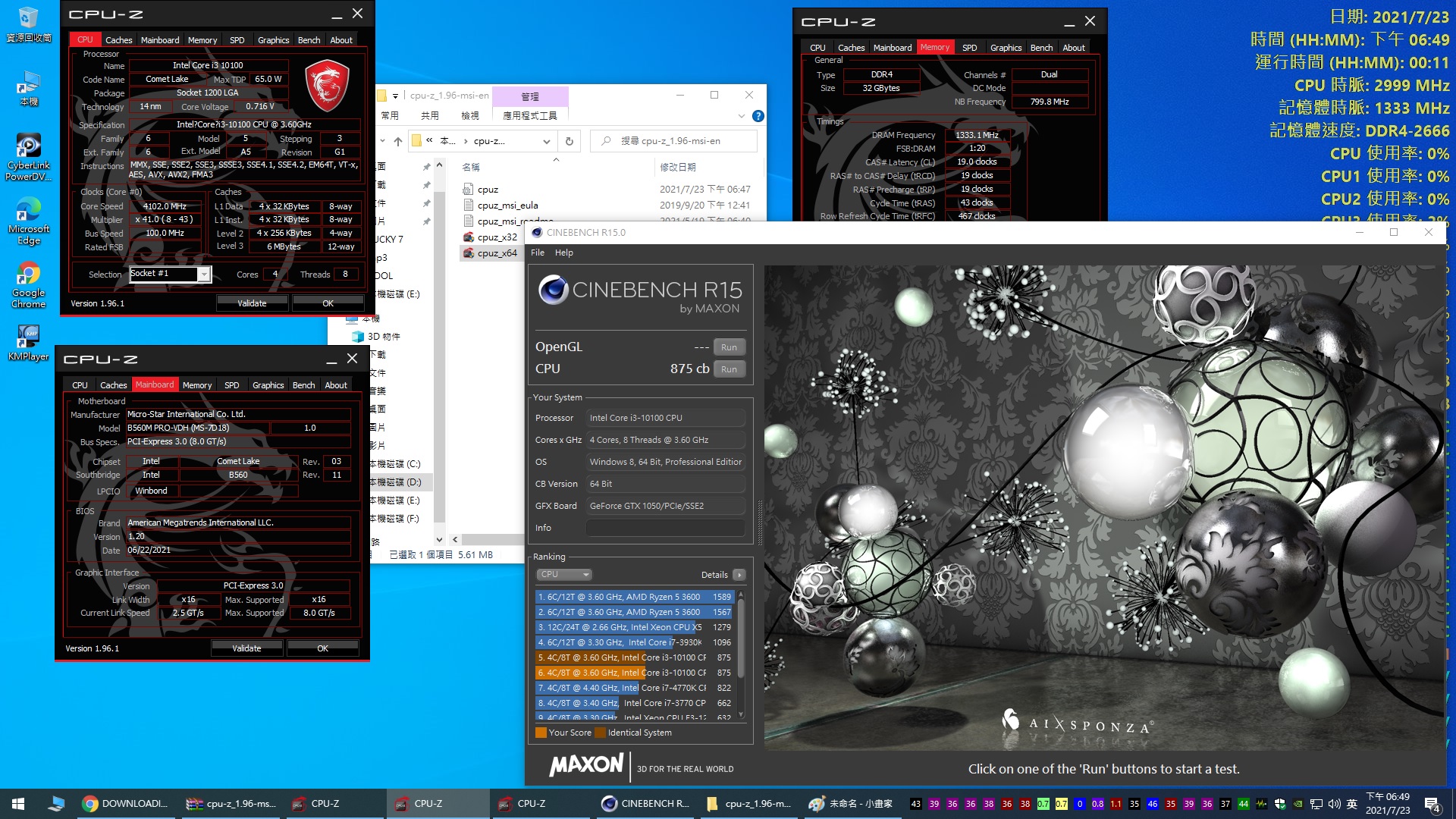Screen dimensions: 1456x819
Task: Run the OpenGL test in Cinebench
Action: coord(729,347)
